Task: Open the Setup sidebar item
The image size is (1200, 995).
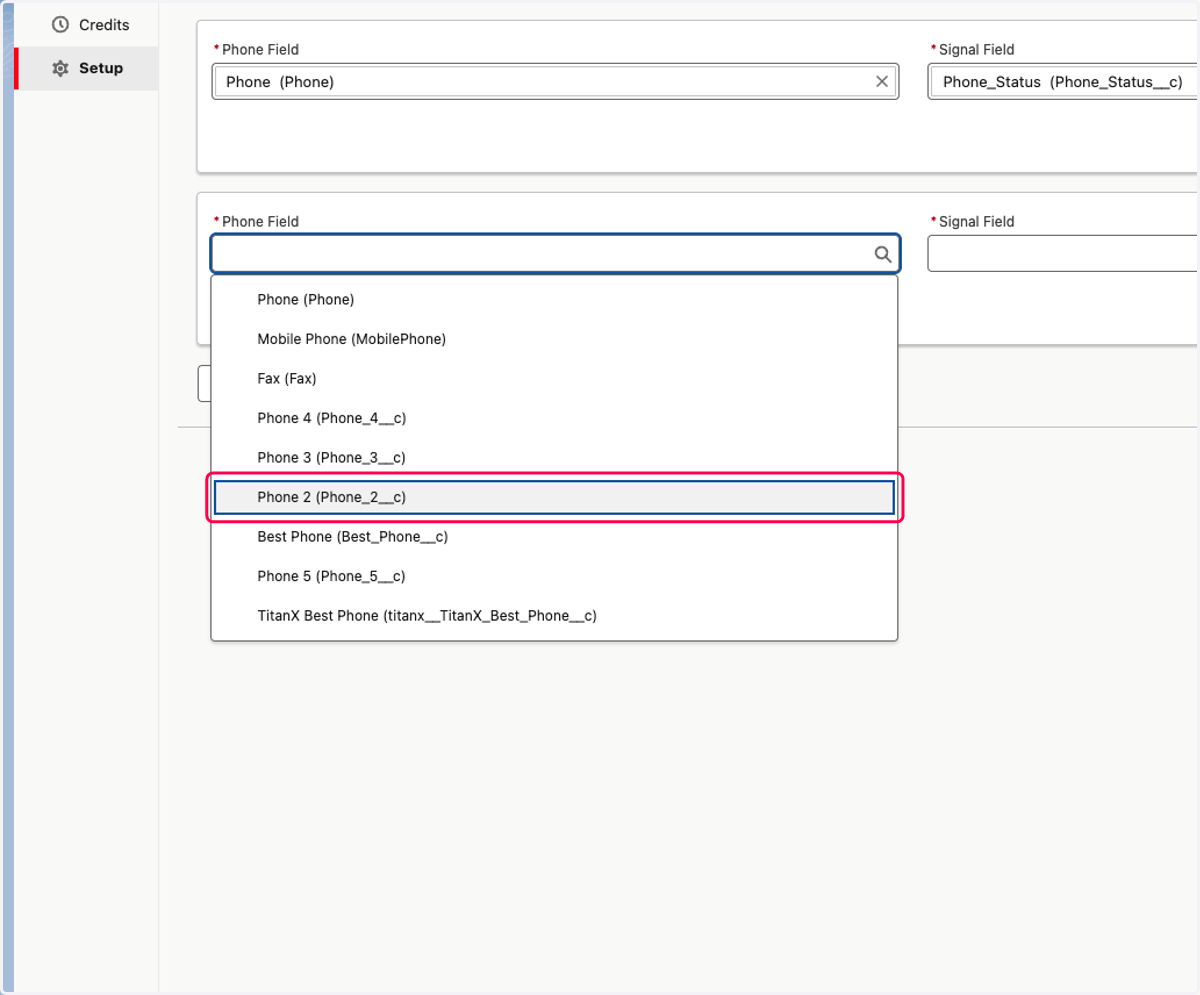Action: tap(88, 68)
